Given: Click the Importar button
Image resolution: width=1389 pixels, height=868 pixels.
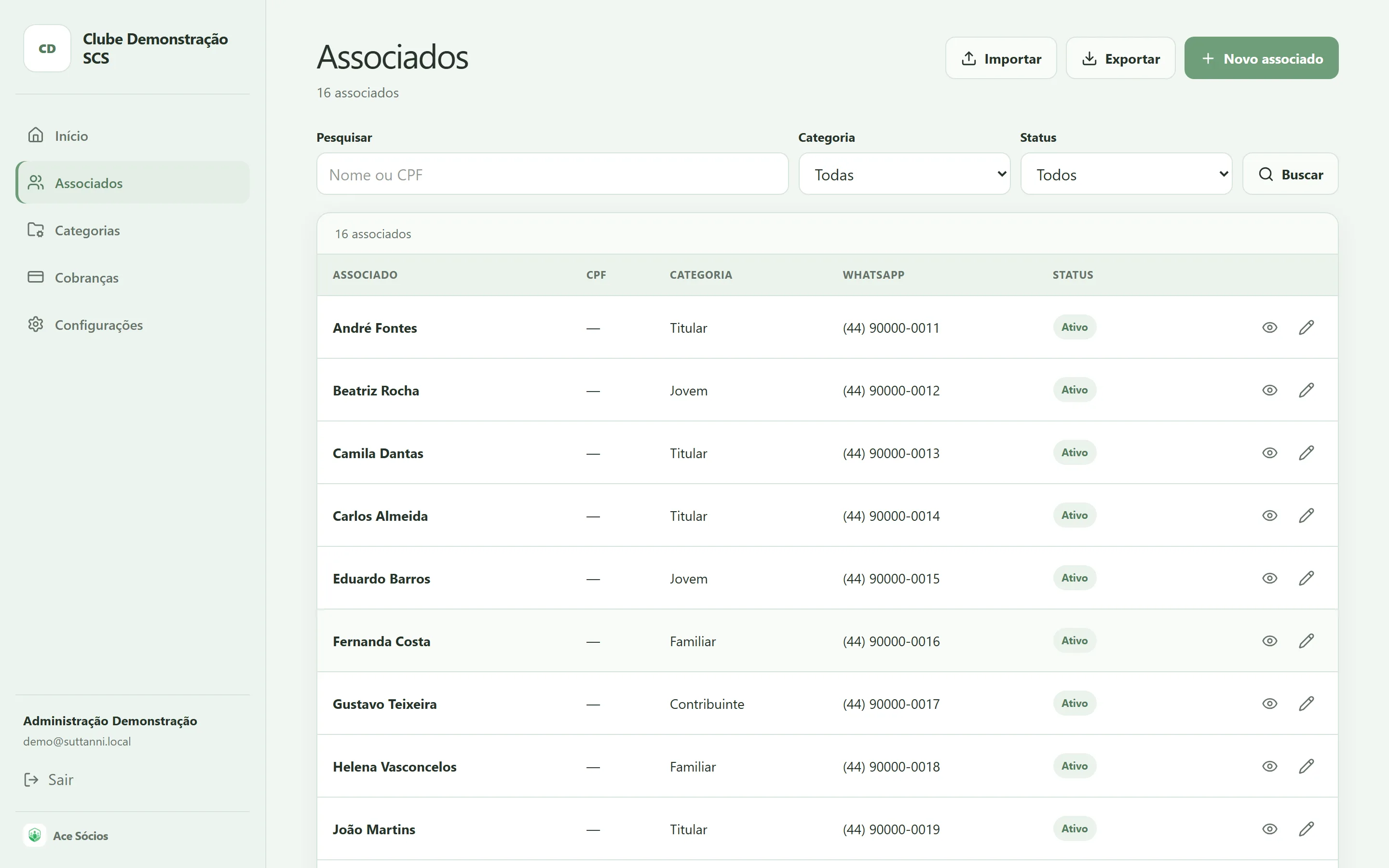Looking at the screenshot, I should pyautogui.click(x=1000, y=58).
